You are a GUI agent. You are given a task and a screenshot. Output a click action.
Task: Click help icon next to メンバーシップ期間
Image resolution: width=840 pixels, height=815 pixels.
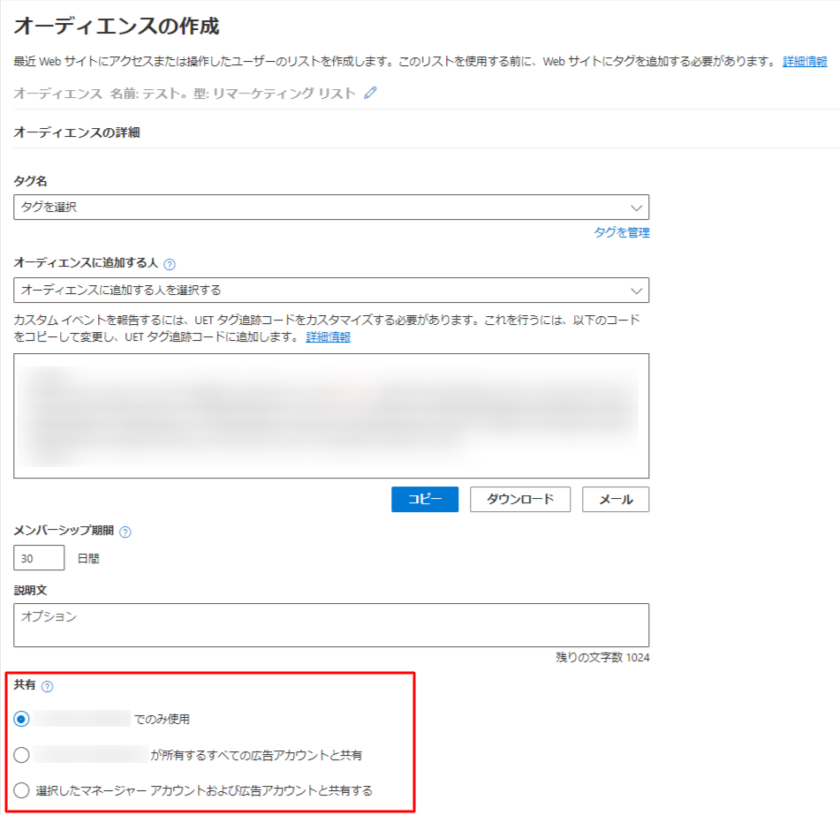click(x=125, y=532)
